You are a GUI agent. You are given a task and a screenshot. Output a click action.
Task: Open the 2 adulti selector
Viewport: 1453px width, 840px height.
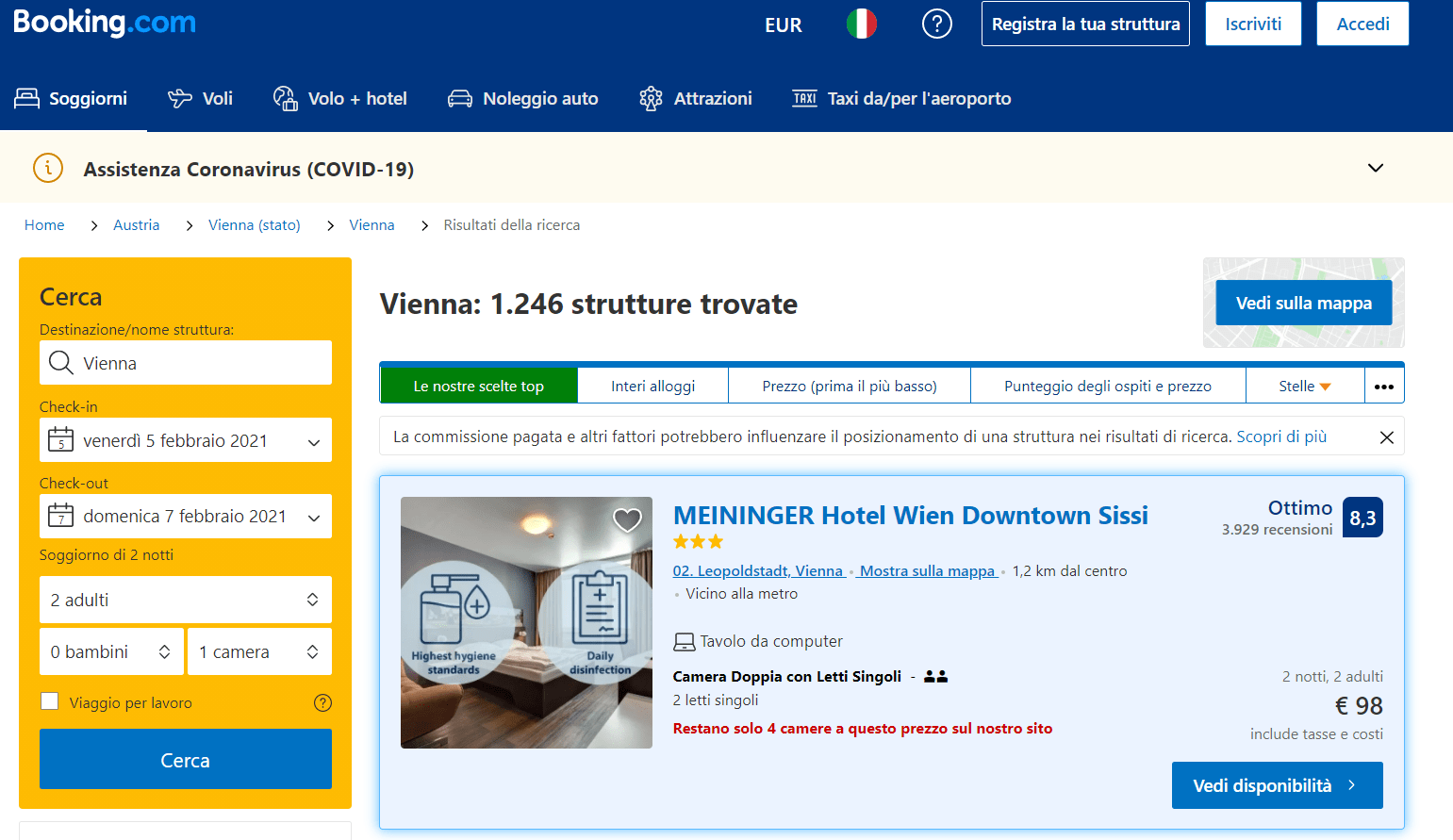[x=186, y=600]
